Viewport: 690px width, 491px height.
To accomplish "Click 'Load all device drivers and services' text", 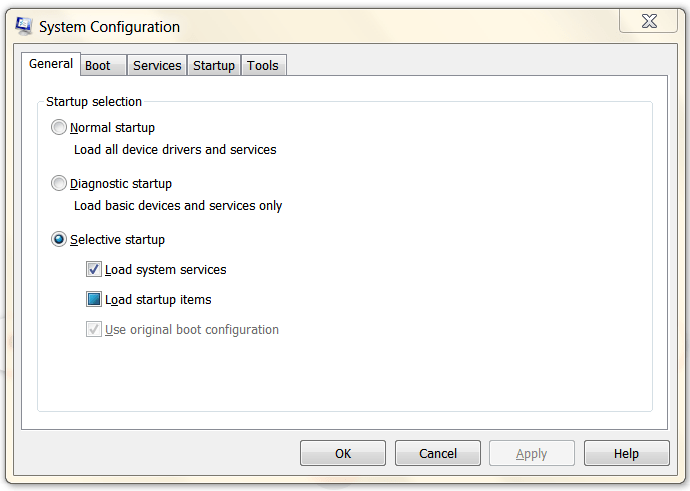I will click(175, 150).
